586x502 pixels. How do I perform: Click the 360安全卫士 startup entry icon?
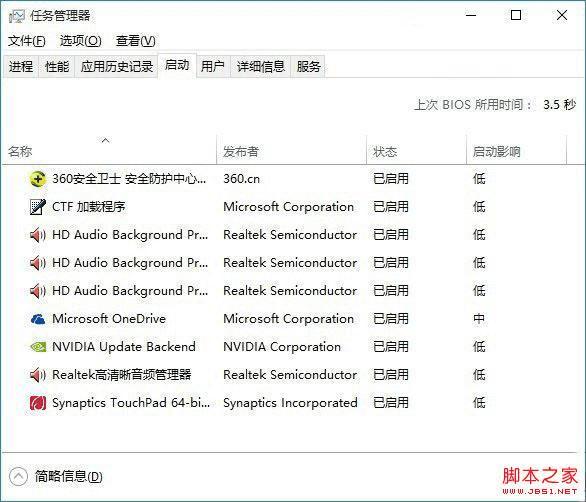coord(37,179)
